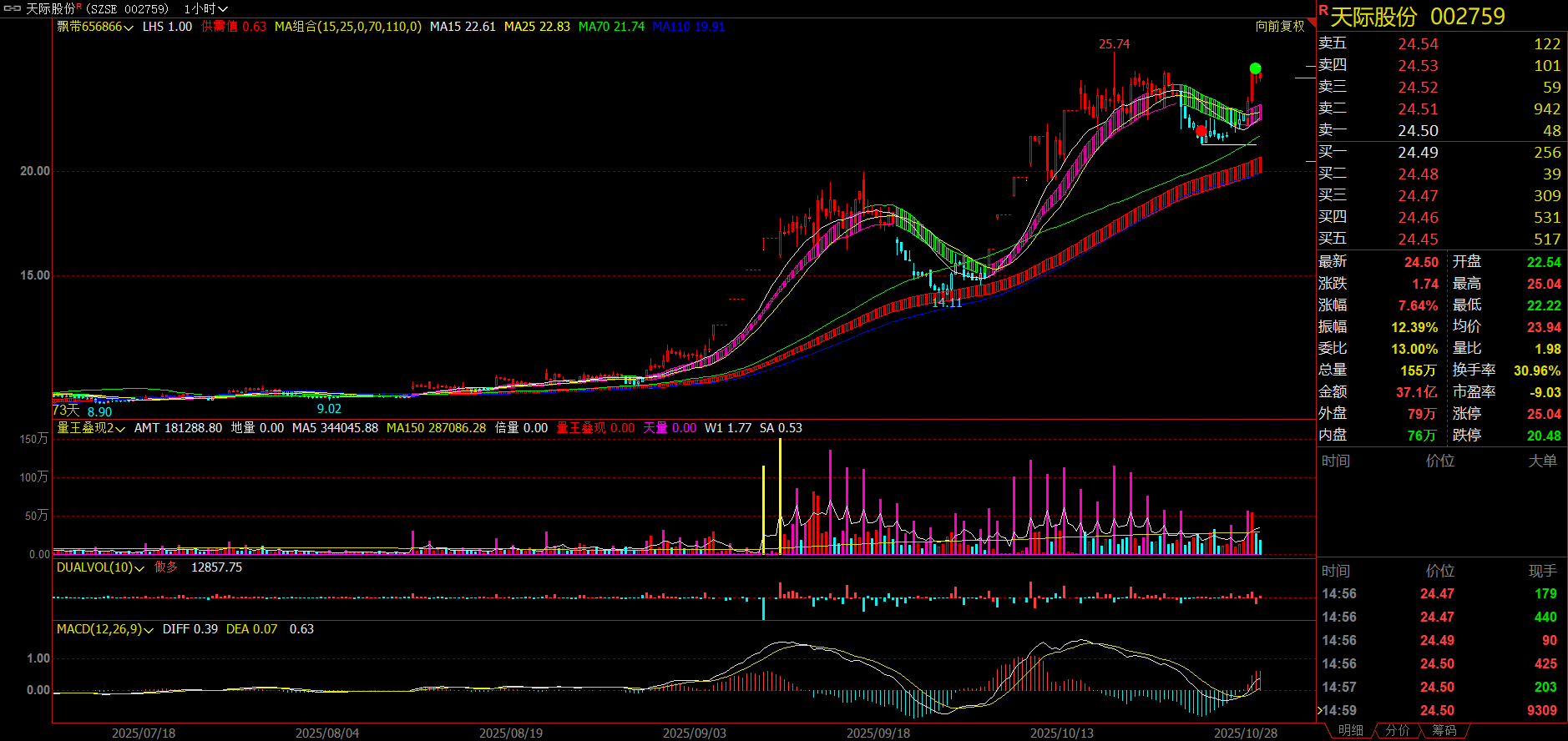The image size is (1568, 741).
Task: Click the 卖一 price 24.50 row
Action: coord(1442,130)
